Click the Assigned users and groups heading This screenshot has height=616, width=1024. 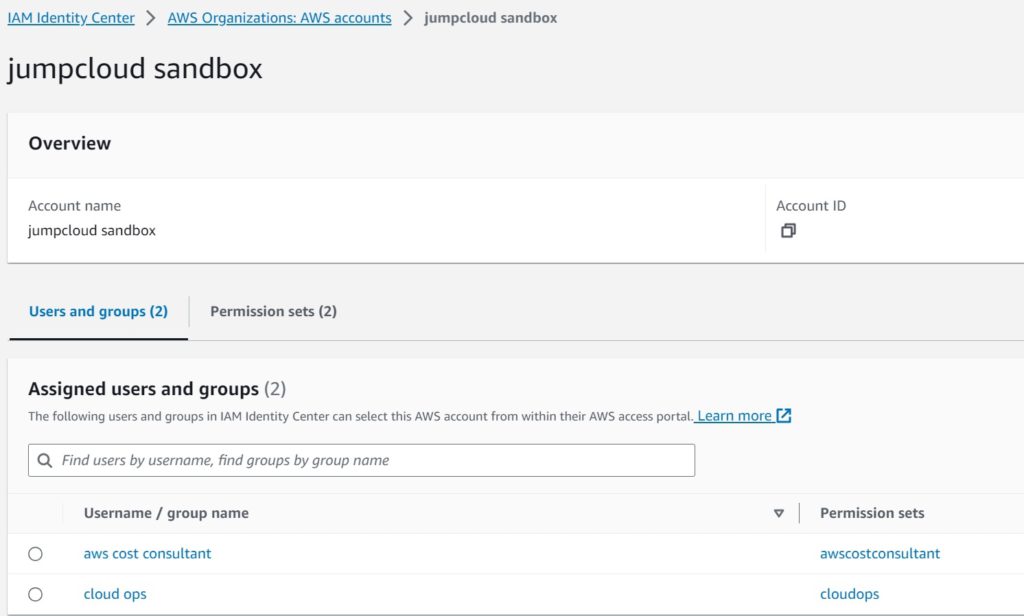coord(157,389)
